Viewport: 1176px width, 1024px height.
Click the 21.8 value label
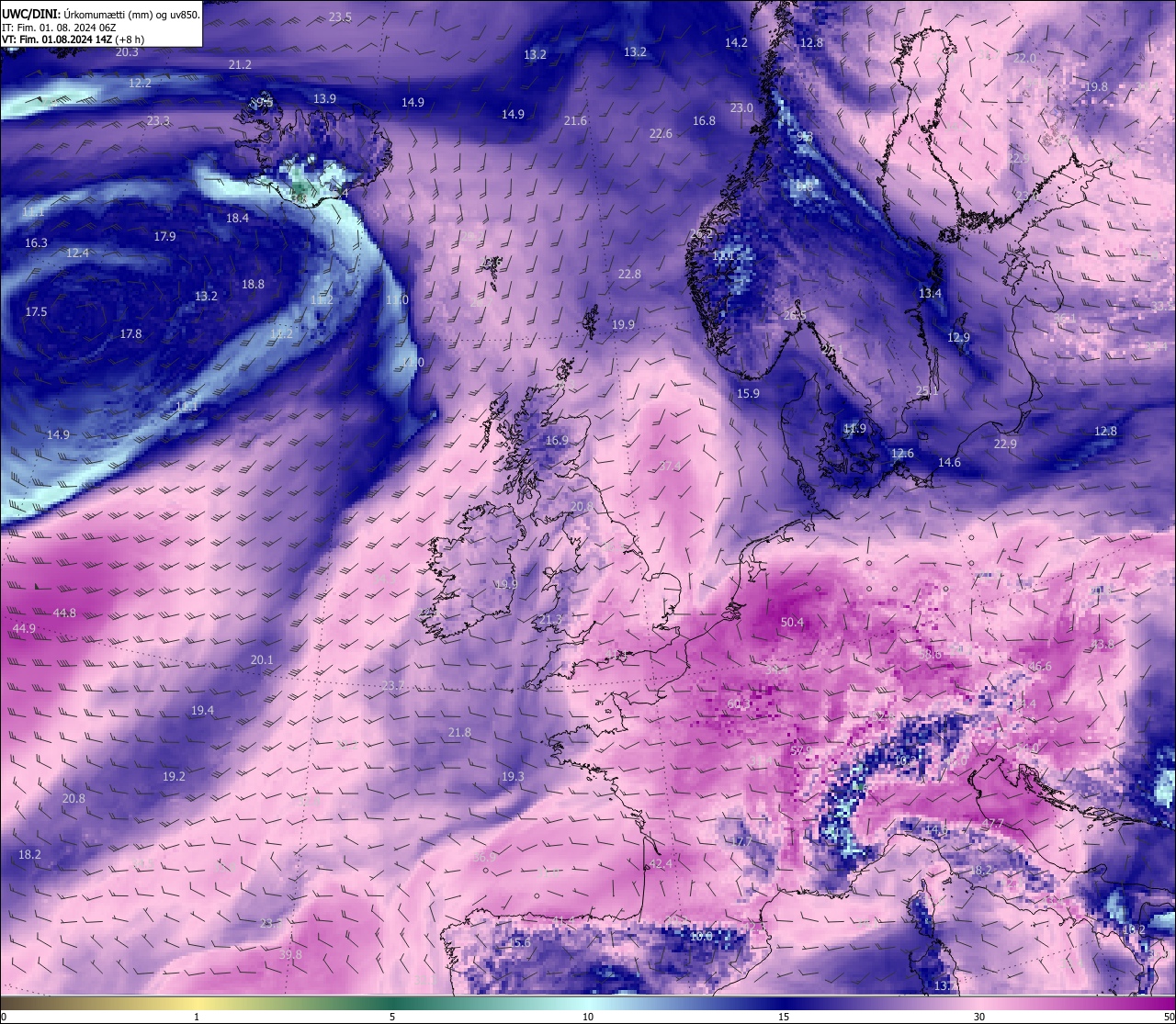click(459, 733)
